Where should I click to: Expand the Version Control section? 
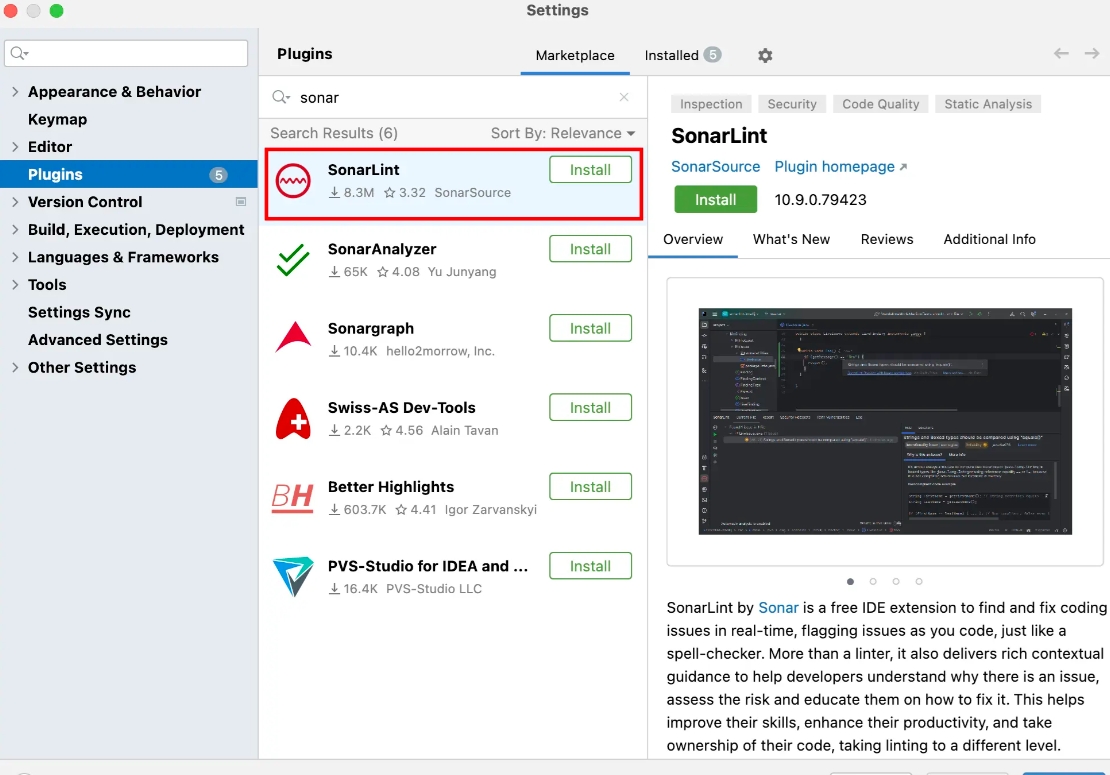point(15,202)
